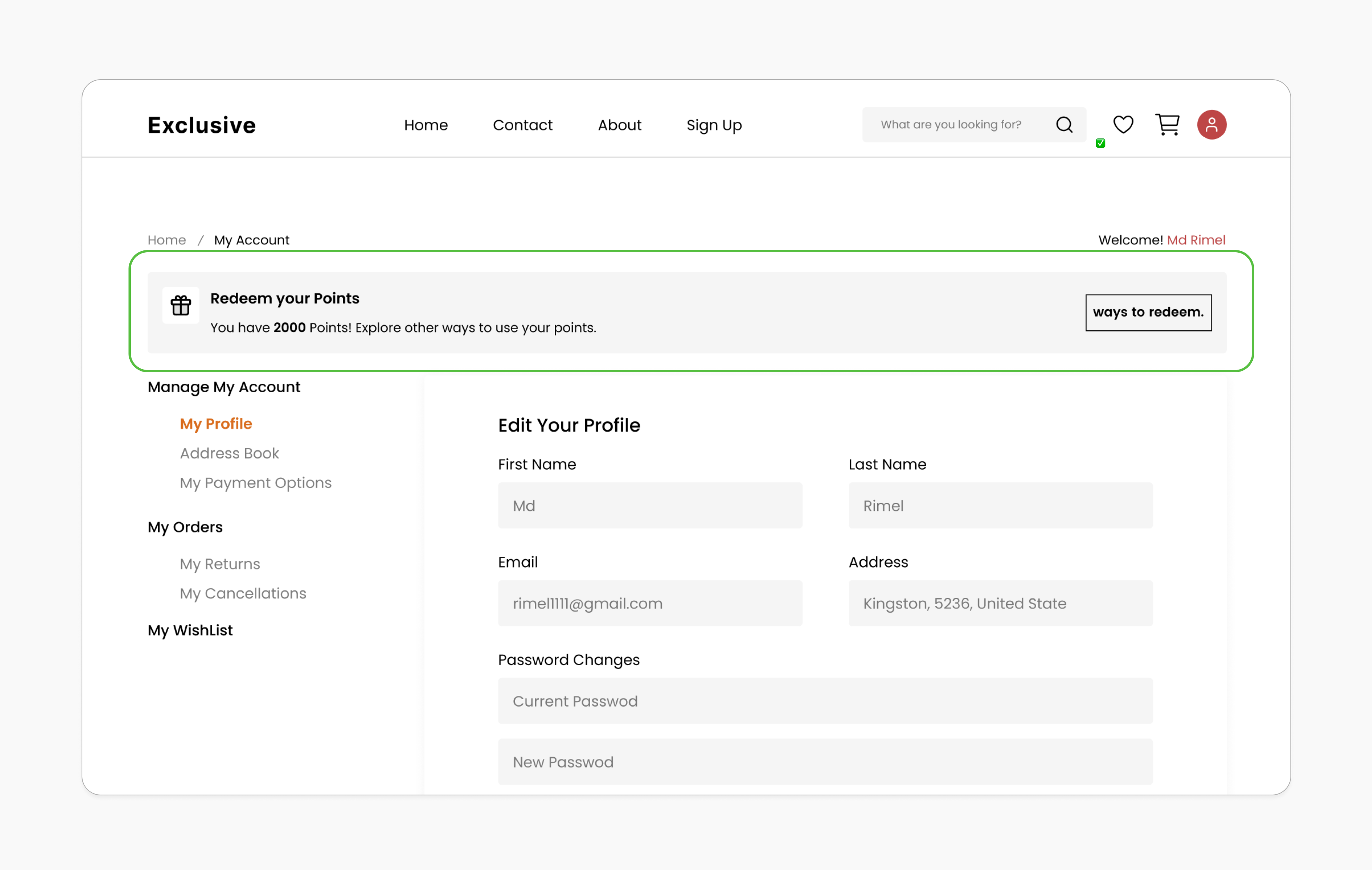Switch to the Contact page

point(522,125)
